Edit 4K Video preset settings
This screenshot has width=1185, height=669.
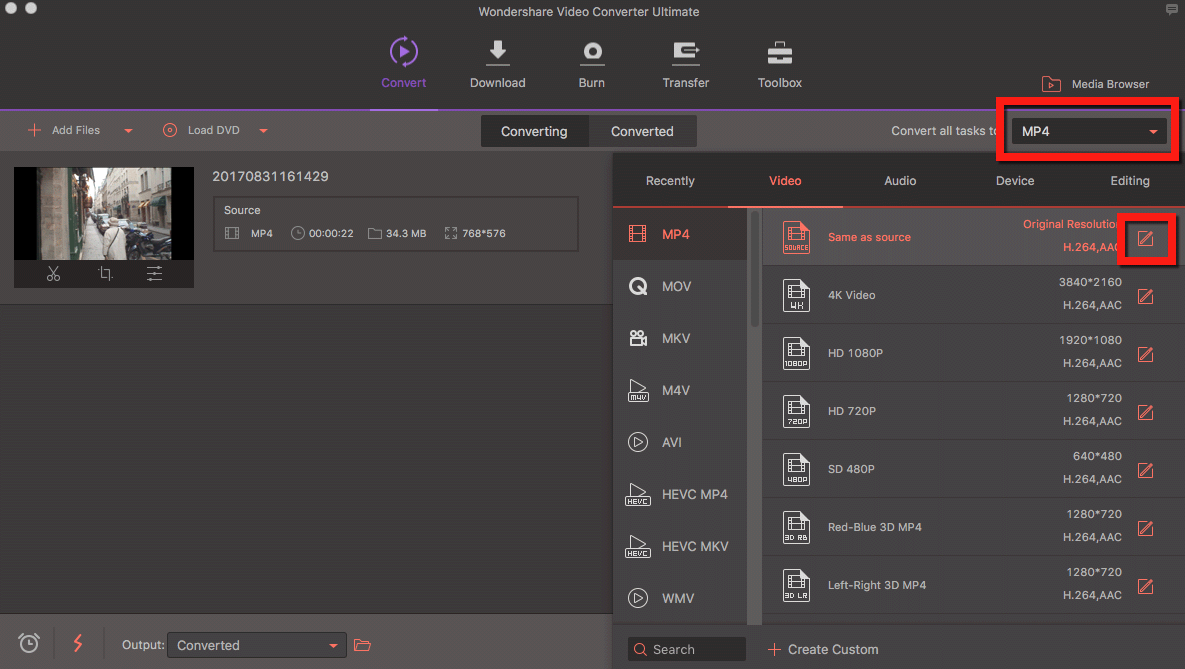(1146, 296)
